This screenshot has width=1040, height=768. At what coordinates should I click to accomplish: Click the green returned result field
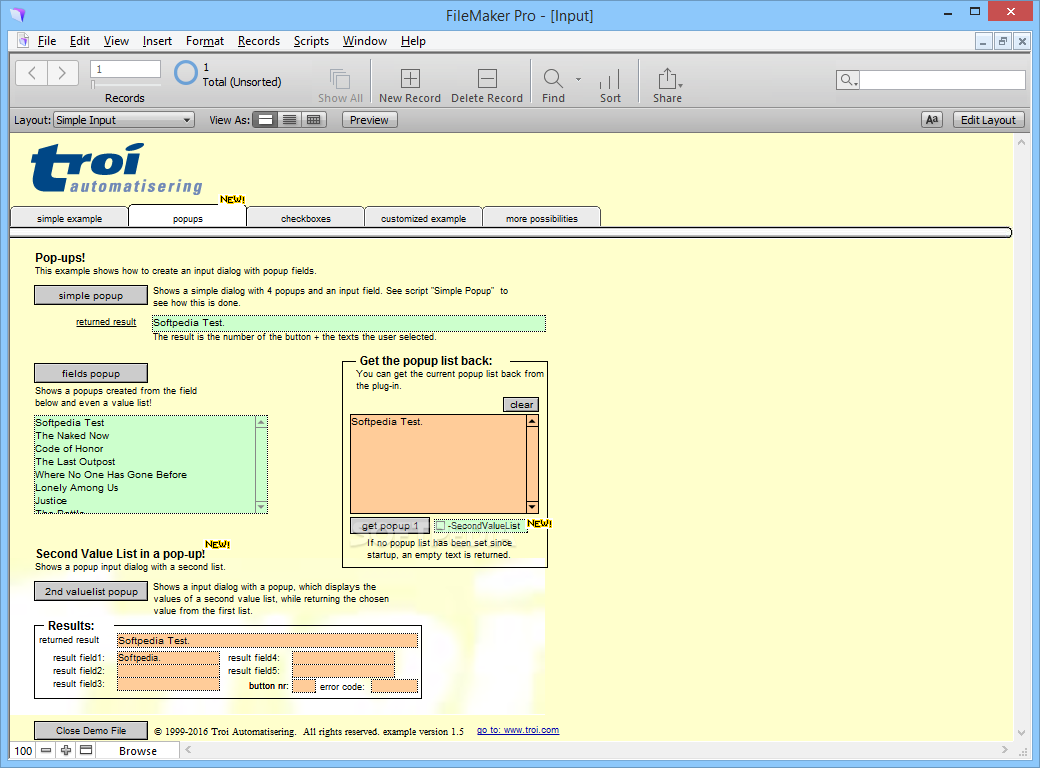349,323
